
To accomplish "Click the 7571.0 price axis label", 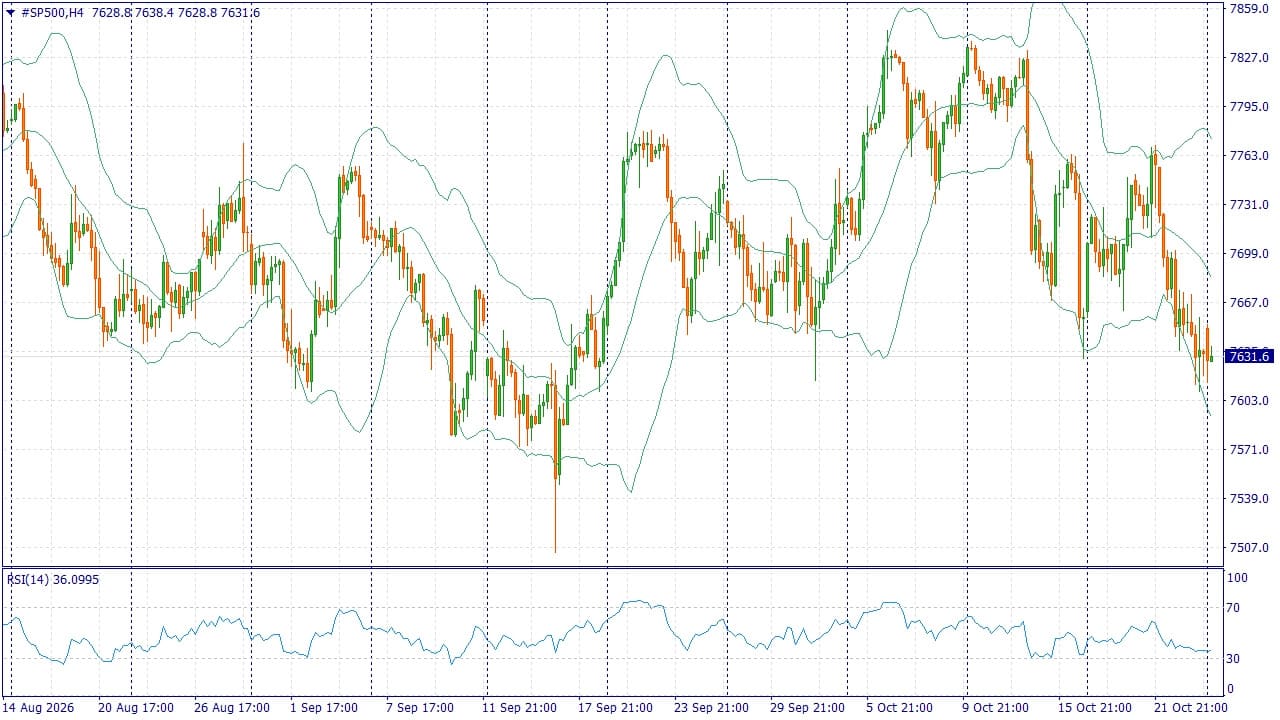I will (x=1248, y=449).
